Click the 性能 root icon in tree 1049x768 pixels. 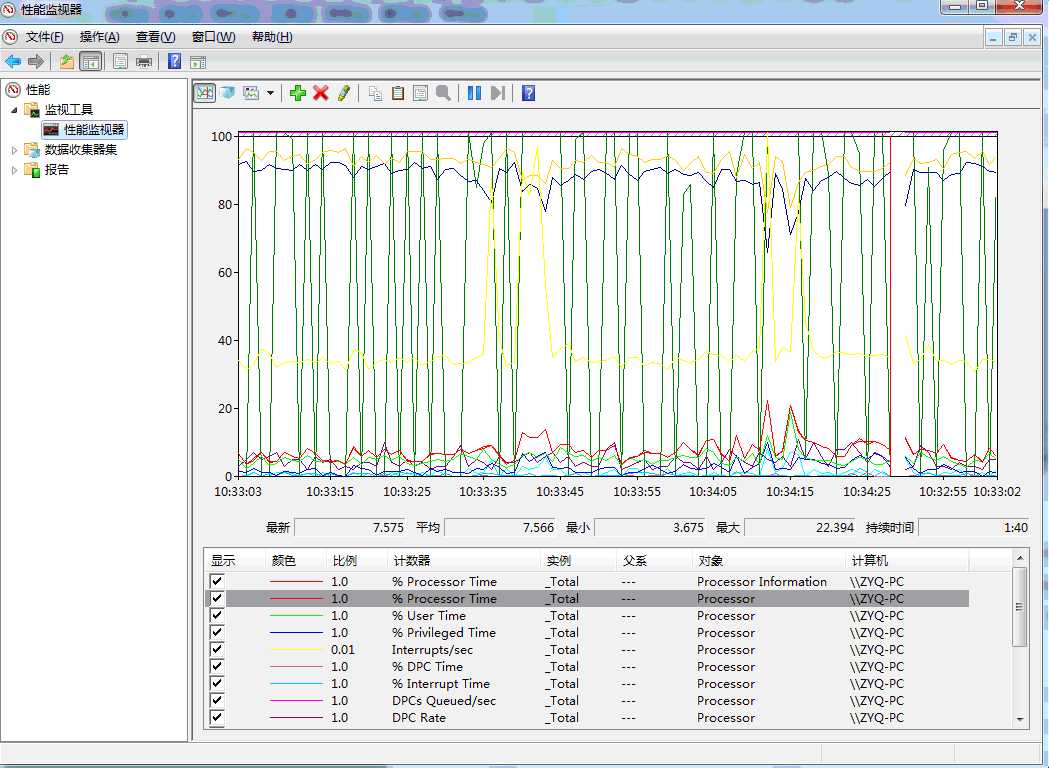13,89
